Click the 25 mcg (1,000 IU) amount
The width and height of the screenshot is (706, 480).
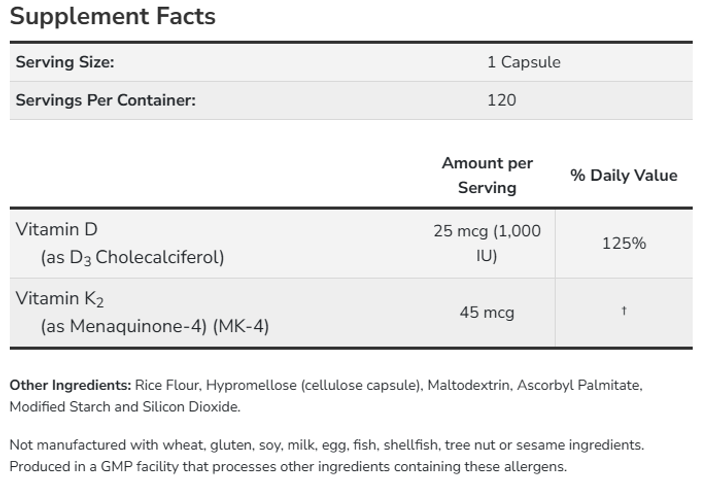click(487, 243)
